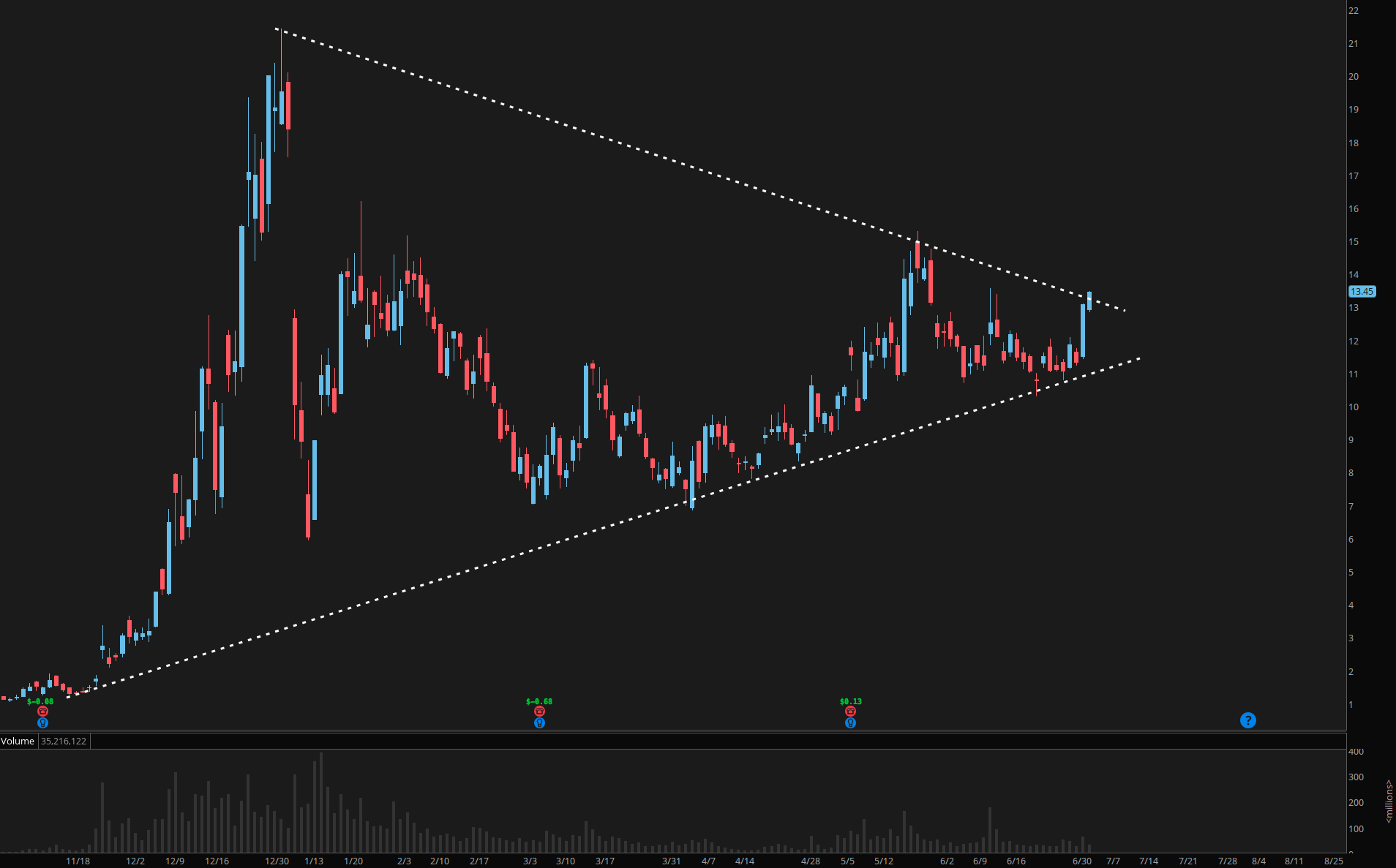
Task: Click the blue lightbulb earnings icon below $0.13
Action: coord(850,723)
